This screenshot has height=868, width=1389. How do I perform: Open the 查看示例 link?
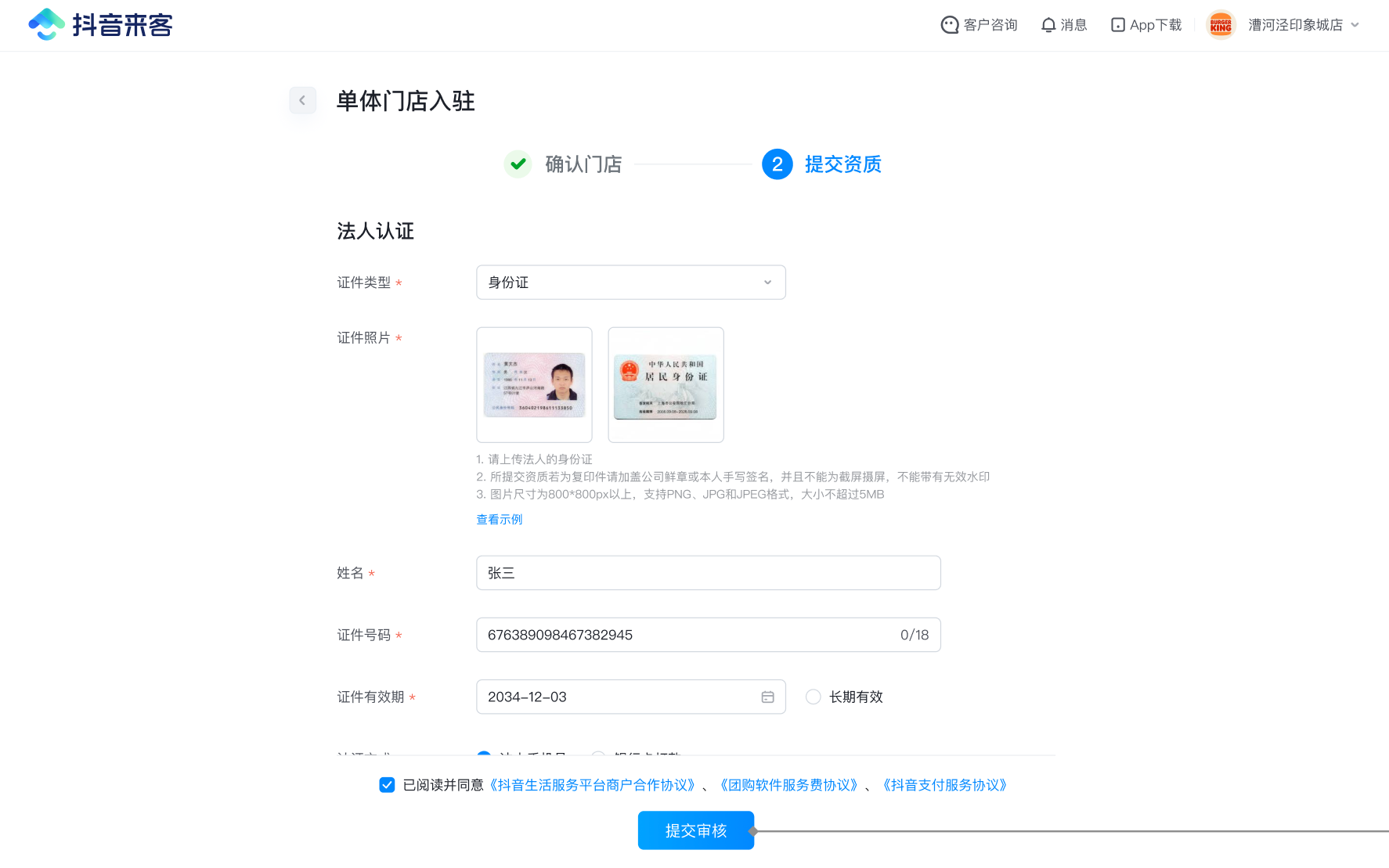click(499, 520)
